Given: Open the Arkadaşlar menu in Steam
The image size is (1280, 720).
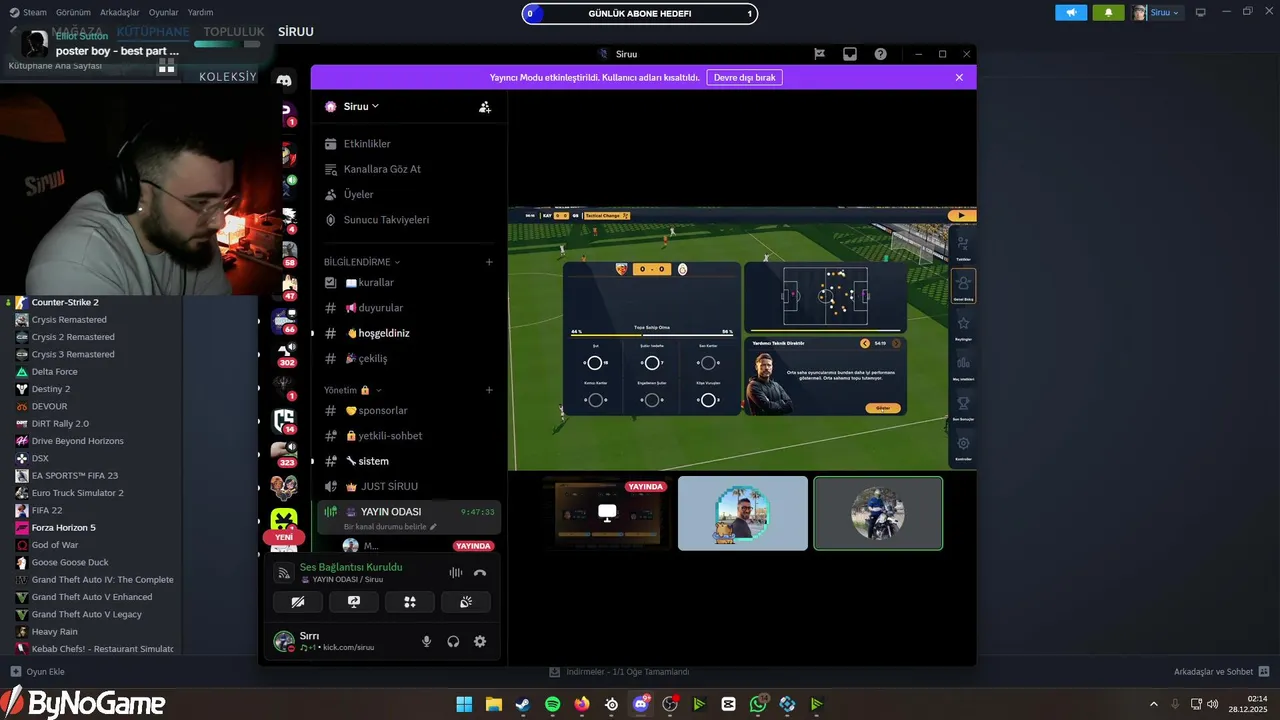Looking at the screenshot, I should pyautogui.click(x=120, y=12).
